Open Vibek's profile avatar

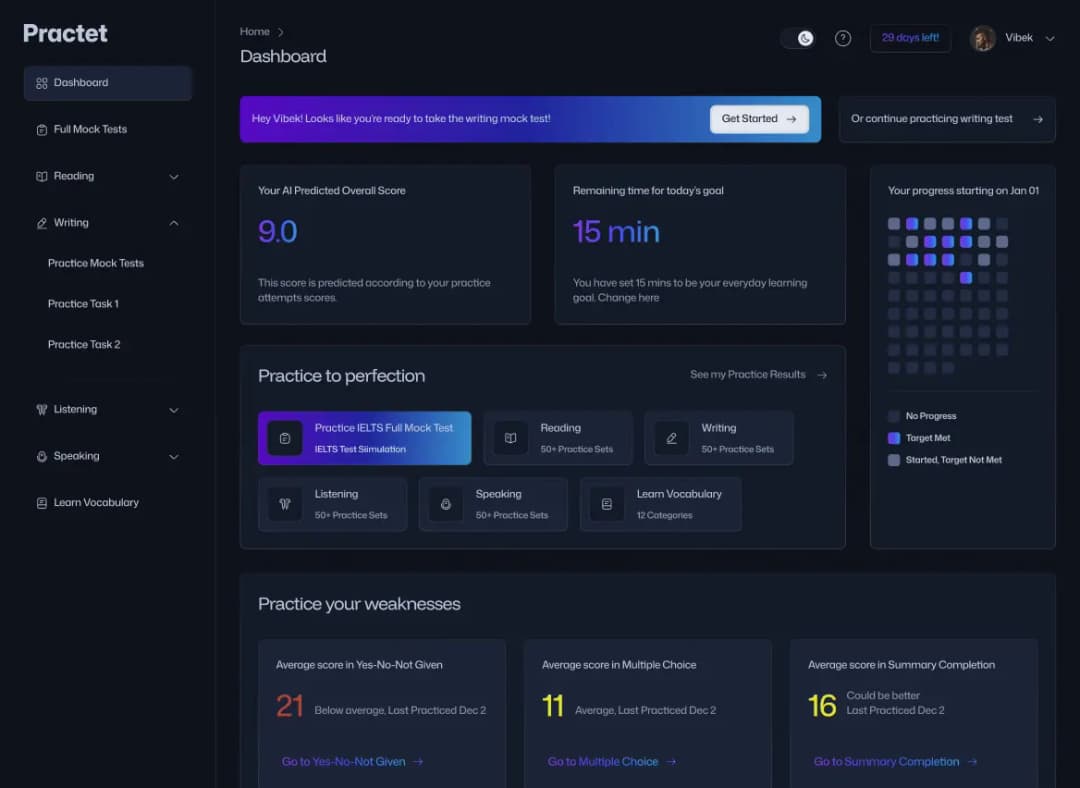click(x=983, y=38)
